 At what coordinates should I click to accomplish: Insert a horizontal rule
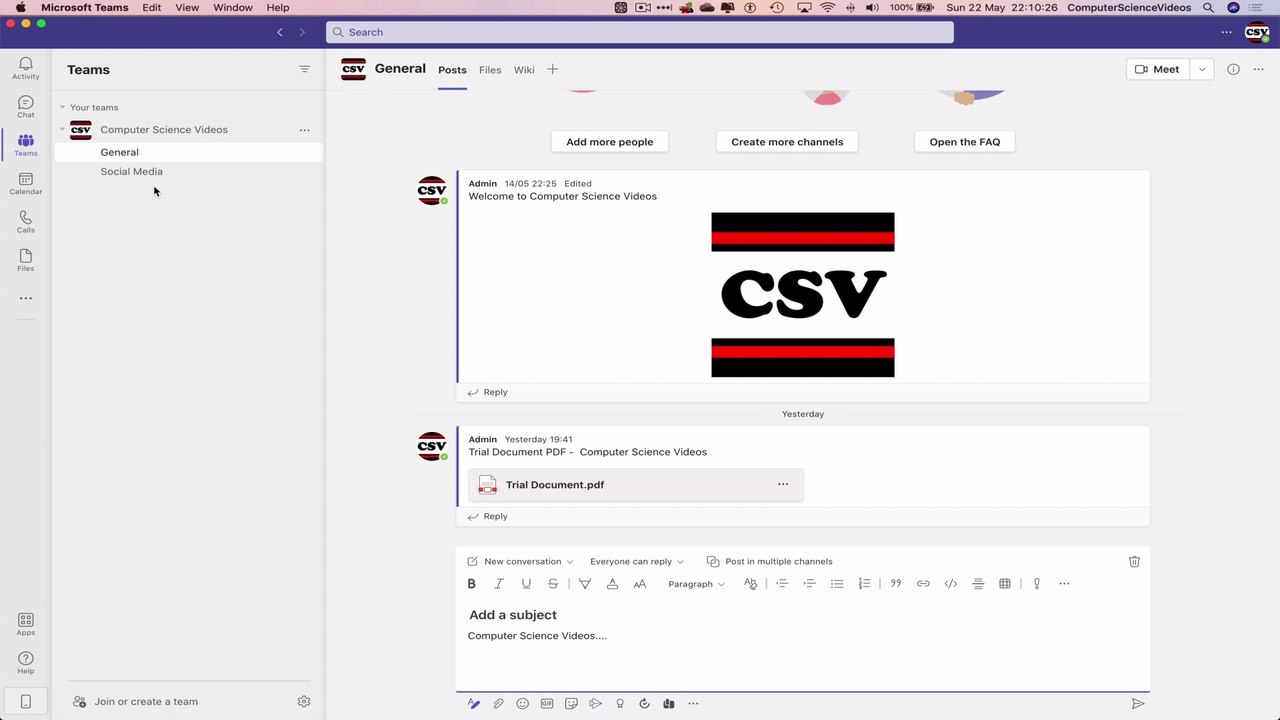[x=978, y=584]
